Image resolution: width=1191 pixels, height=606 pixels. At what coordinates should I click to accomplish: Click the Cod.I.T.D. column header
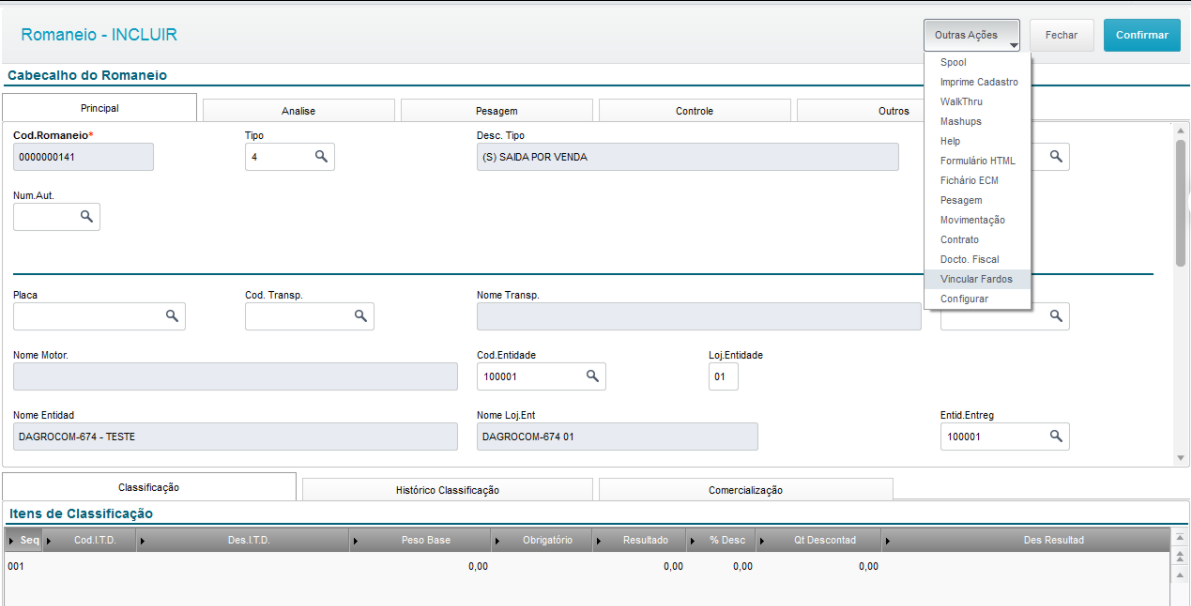point(90,540)
